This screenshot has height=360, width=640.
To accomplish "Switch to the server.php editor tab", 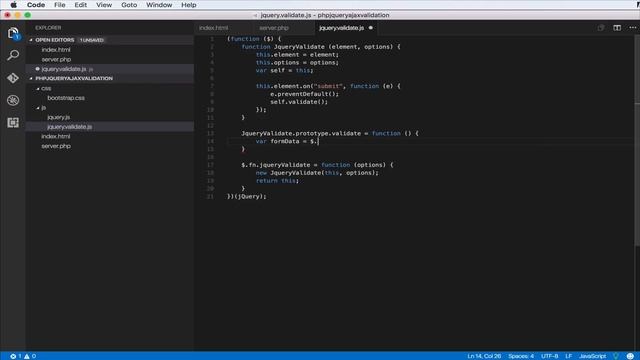I will pos(274,28).
